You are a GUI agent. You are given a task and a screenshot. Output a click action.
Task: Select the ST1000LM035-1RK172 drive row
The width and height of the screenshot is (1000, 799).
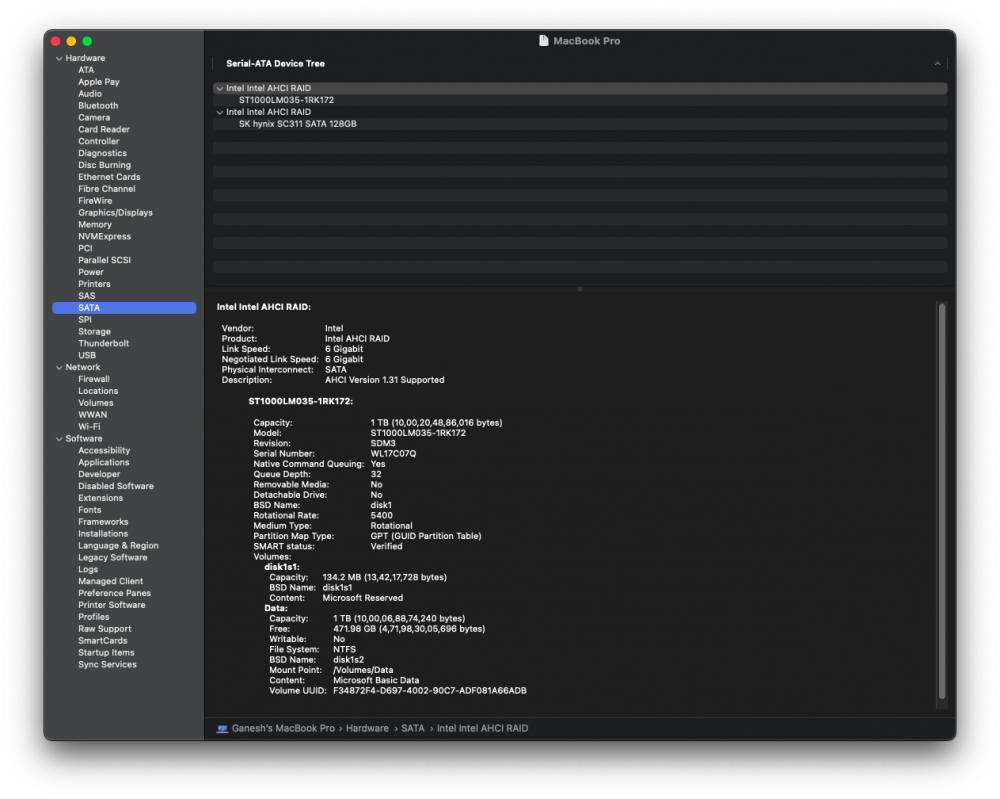click(x=580, y=100)
